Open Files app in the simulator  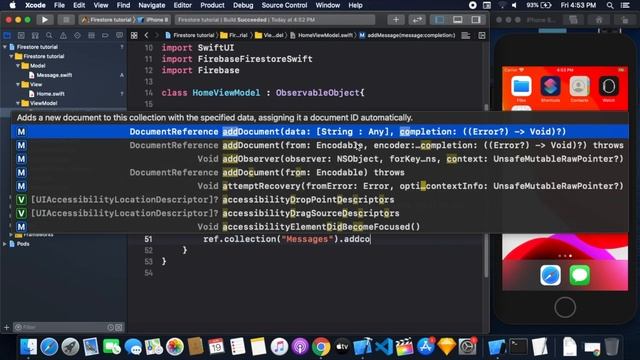[521, 86]
